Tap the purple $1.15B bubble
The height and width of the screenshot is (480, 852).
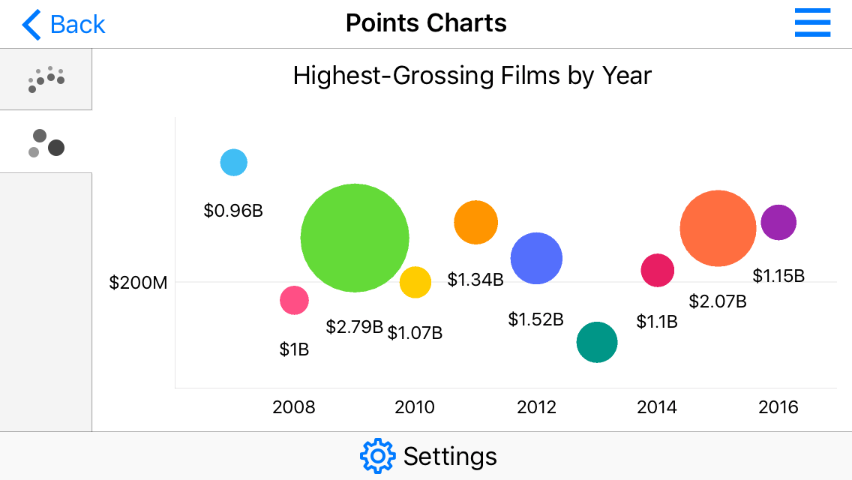tap(778, 222)
